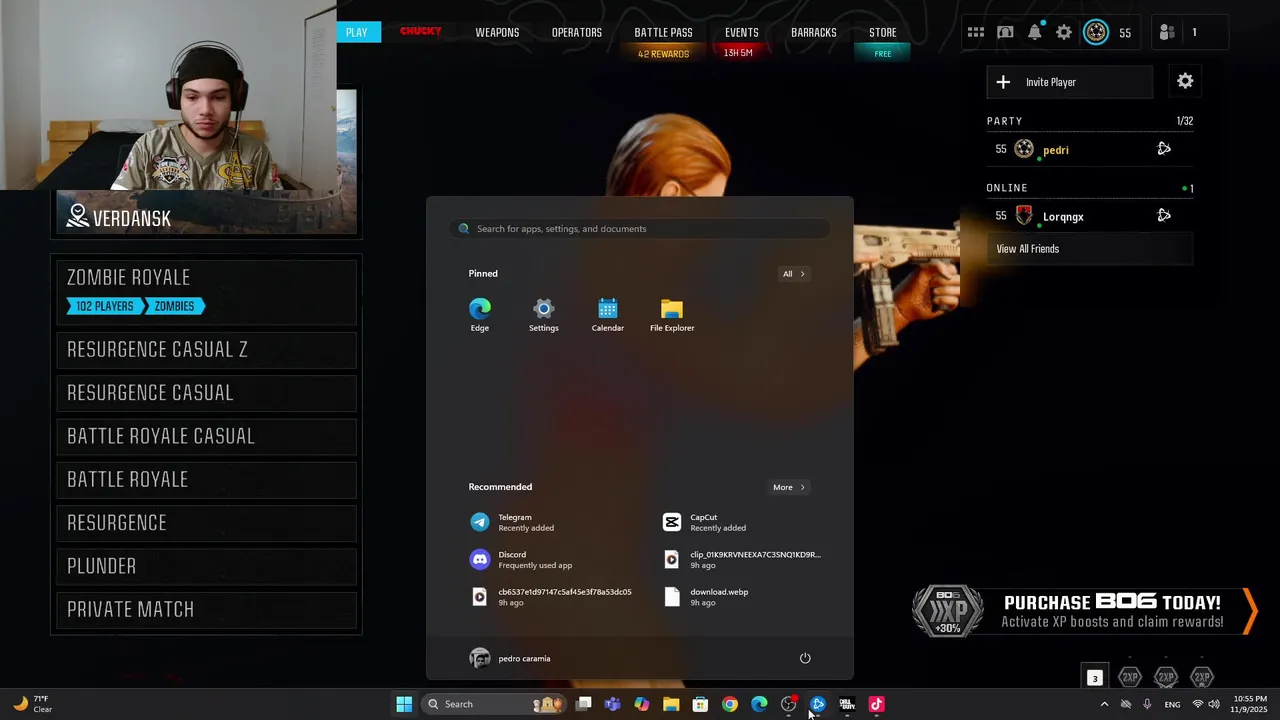Open Battle.net icon on the taskbar
Viewport: 1280px width, 720px height.
coord(818,704)
